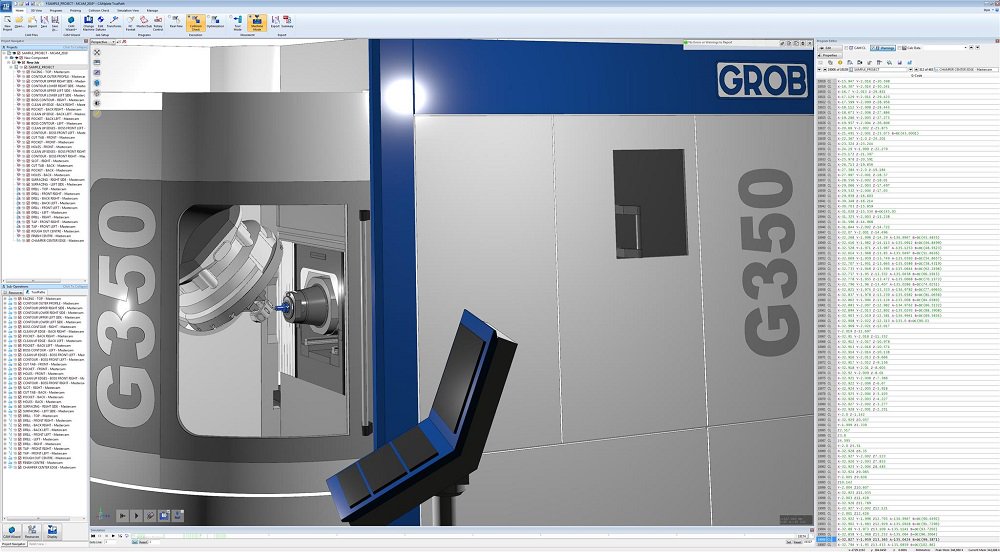Expand FACING - TOP in Sub Operations list
Image resolution: width=1000 pixels, height=552 pixels.
coord(4,299)
